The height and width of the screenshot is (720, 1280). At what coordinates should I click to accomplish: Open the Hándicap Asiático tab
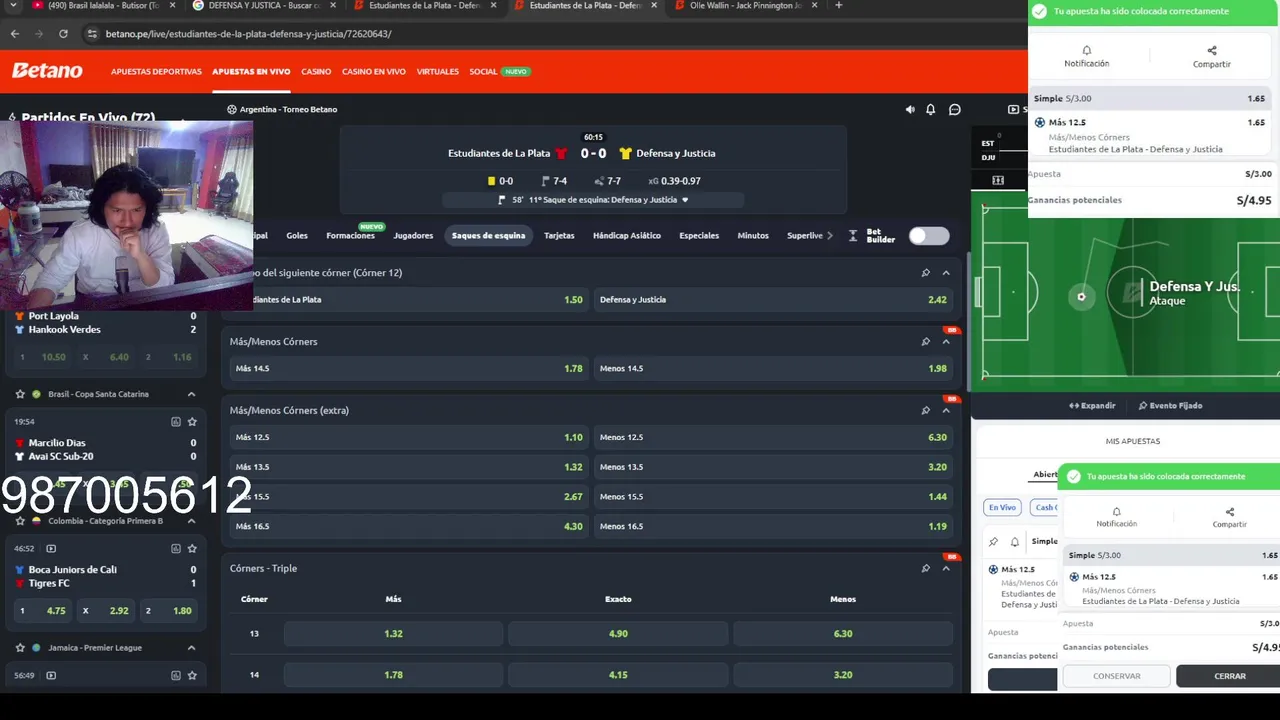click(627, 236)
